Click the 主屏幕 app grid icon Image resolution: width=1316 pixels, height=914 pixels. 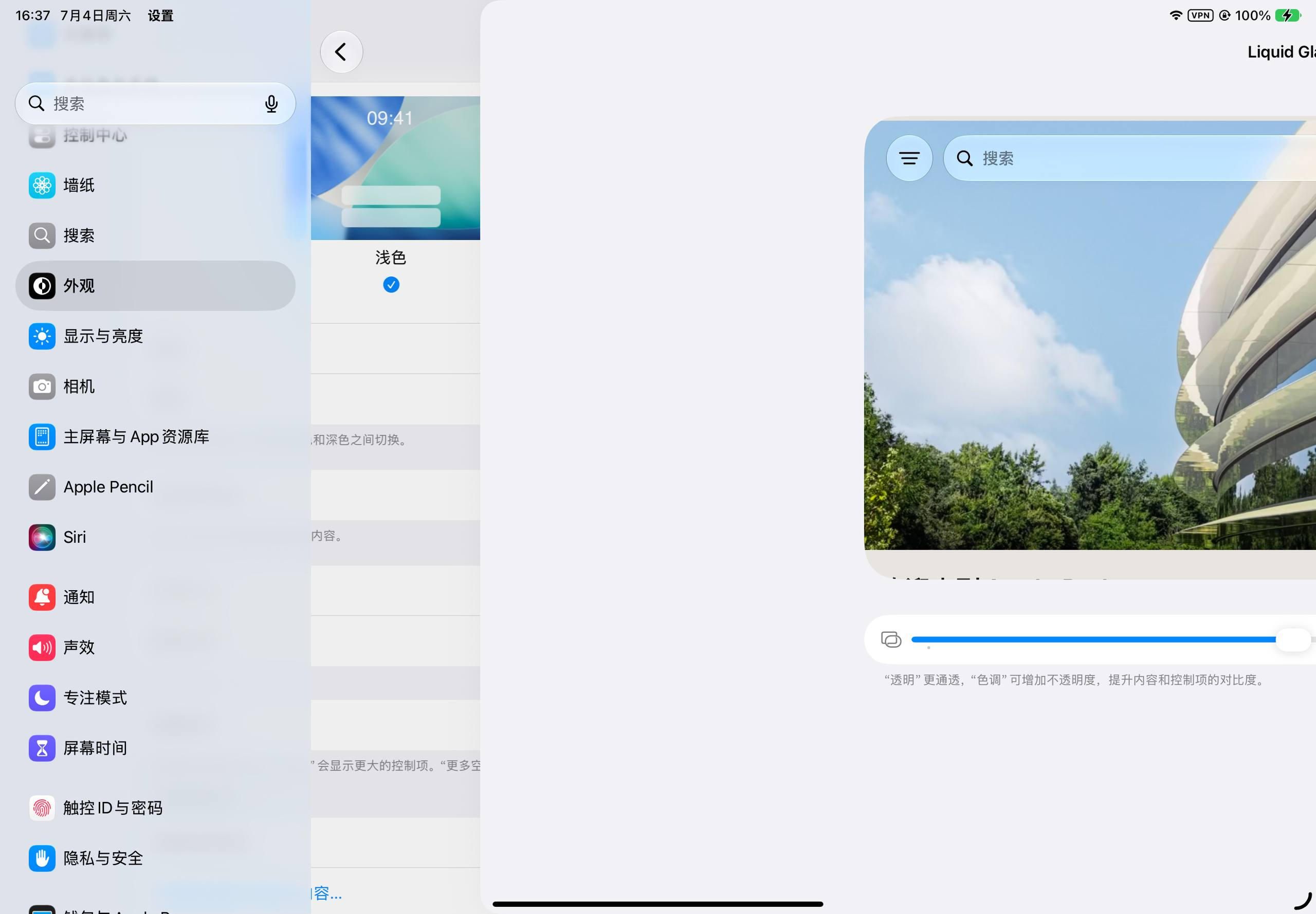pos(42,437)
